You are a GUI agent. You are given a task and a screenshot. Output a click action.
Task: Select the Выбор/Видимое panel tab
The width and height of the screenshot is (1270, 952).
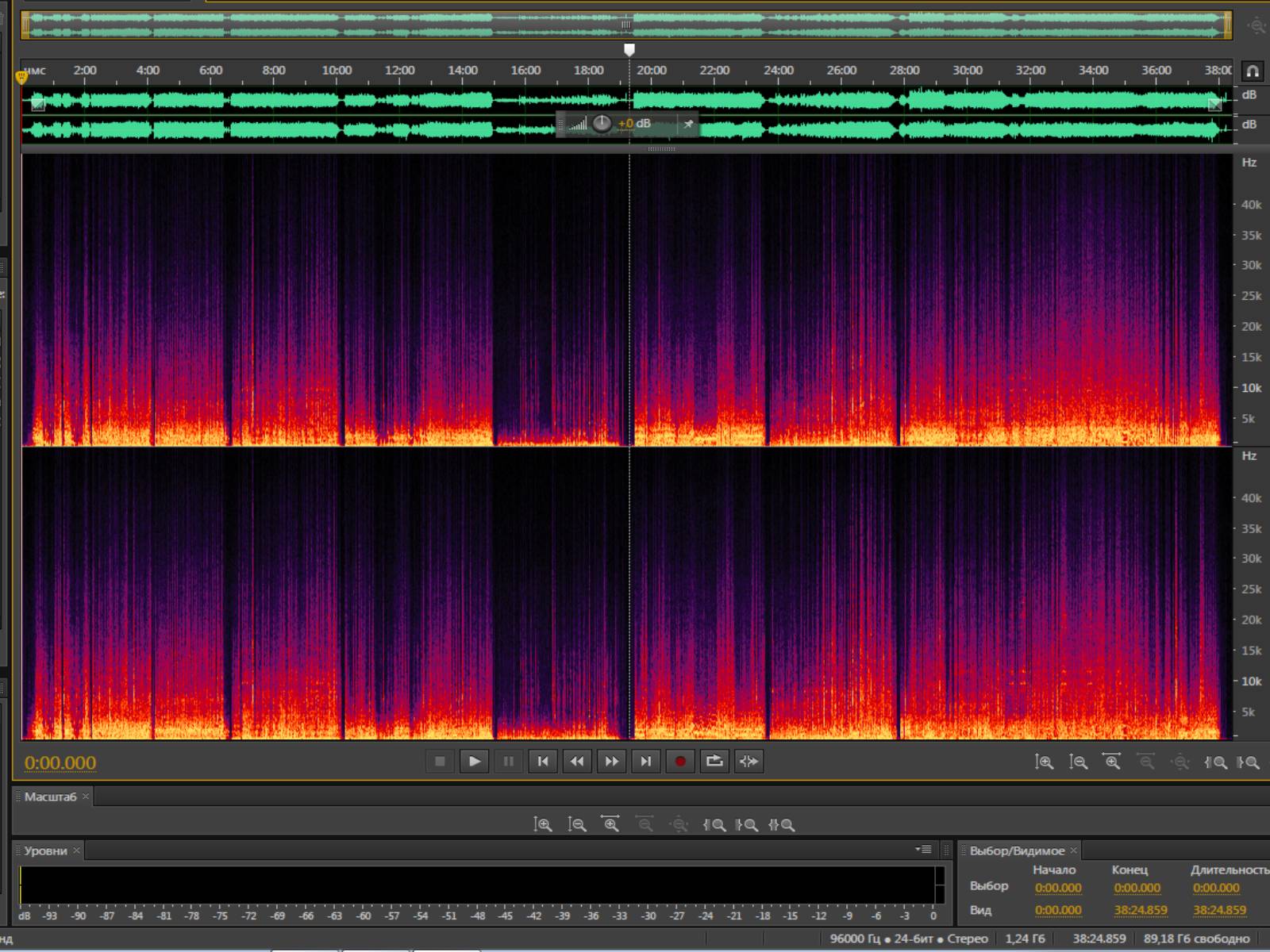[1017, 850]
